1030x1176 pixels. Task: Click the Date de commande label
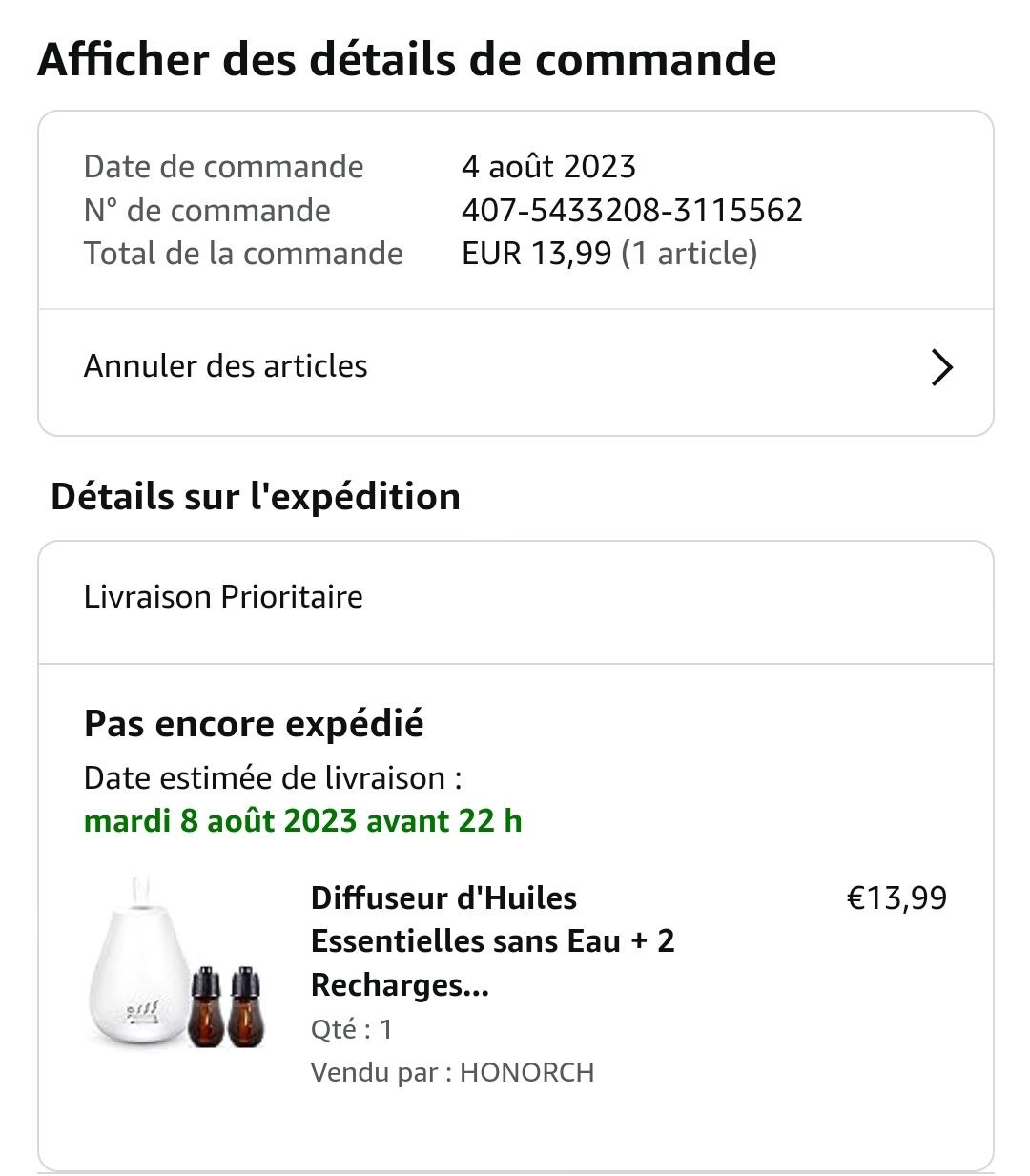tap(224, 167)
